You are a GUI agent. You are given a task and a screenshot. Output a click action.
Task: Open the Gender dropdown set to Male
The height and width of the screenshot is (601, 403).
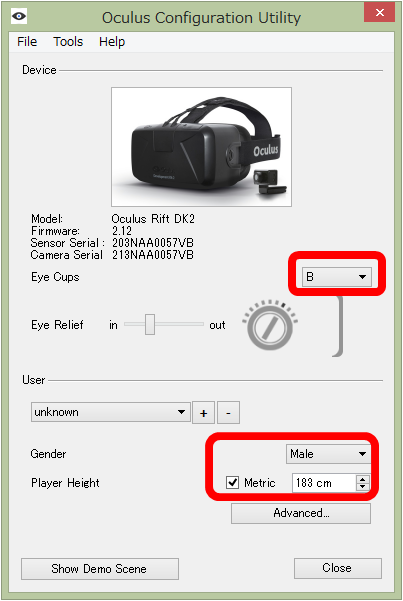[328, 454]
